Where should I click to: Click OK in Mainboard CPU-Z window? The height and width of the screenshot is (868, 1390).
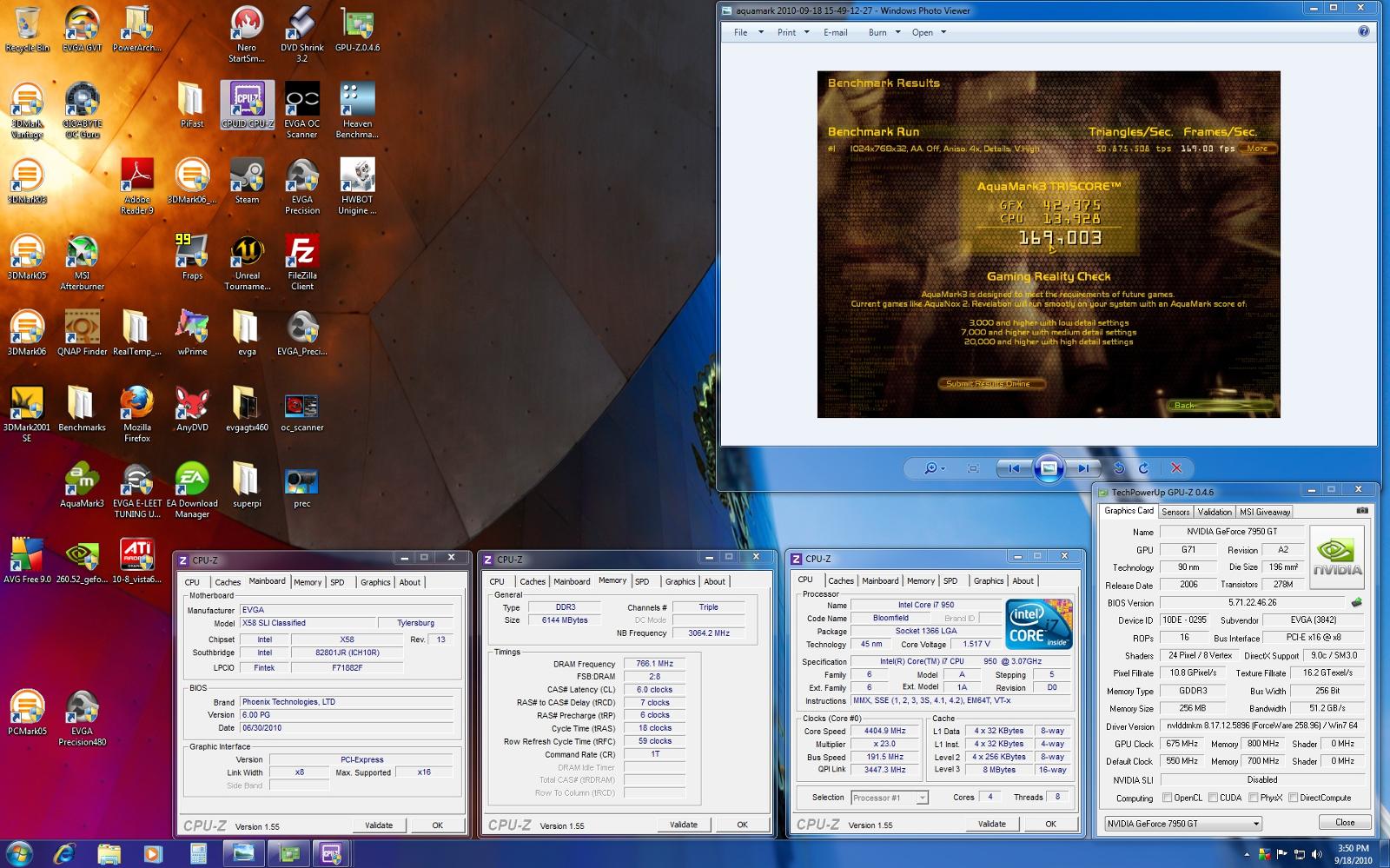coord(438,825)
